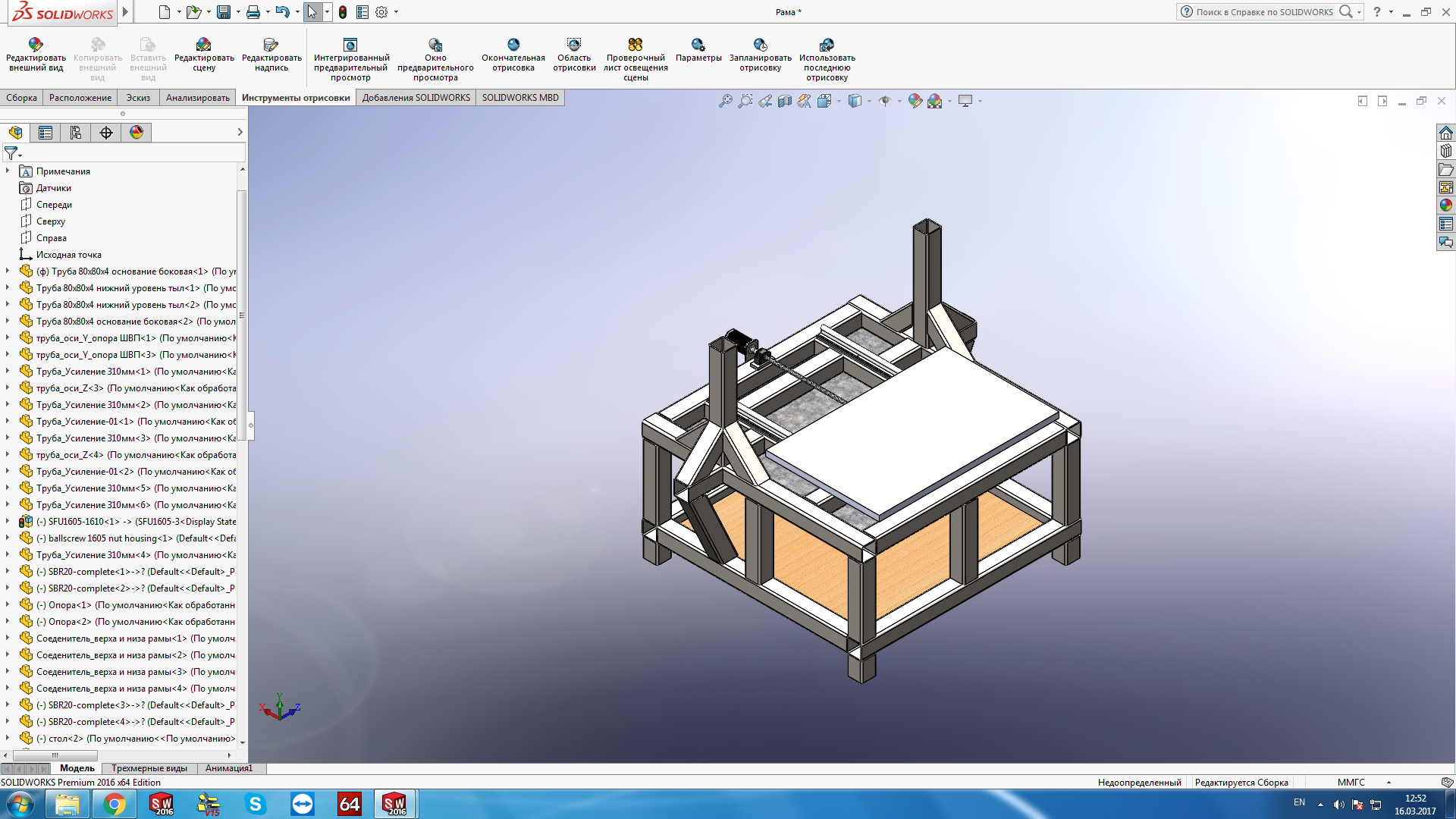Image resolution: width=1456 pixels, height=819 pixels.
Task: Expand the SFU1605-1610<1> component node
Action: coord(8,522)
